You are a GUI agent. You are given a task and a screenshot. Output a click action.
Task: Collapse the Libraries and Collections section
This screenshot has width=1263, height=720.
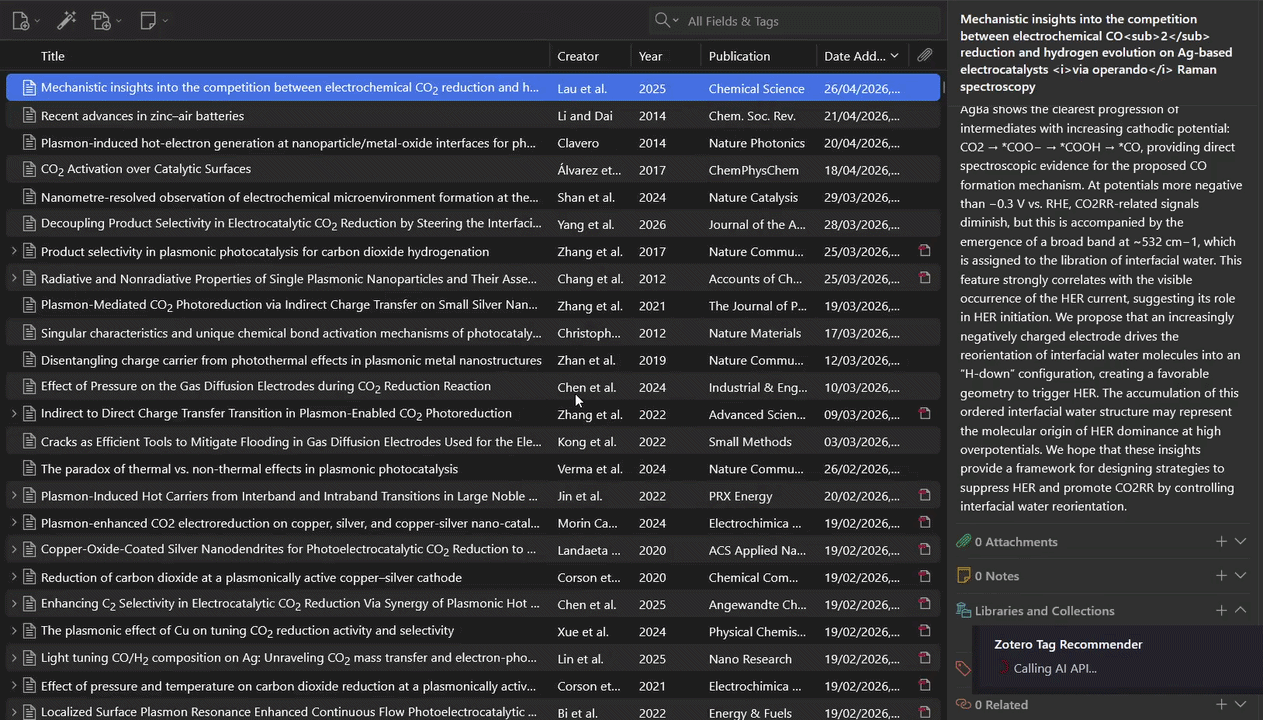coord(1241,610)
